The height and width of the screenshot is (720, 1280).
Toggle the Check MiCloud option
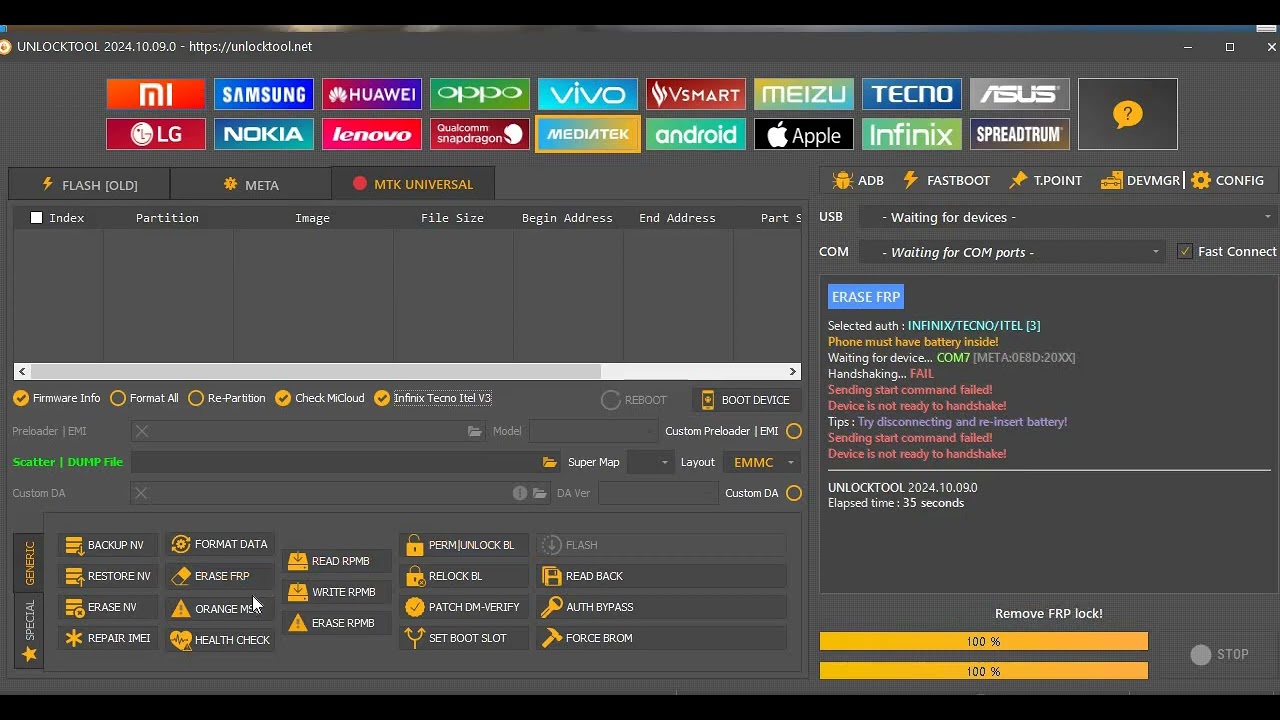(x=320, y=398)
